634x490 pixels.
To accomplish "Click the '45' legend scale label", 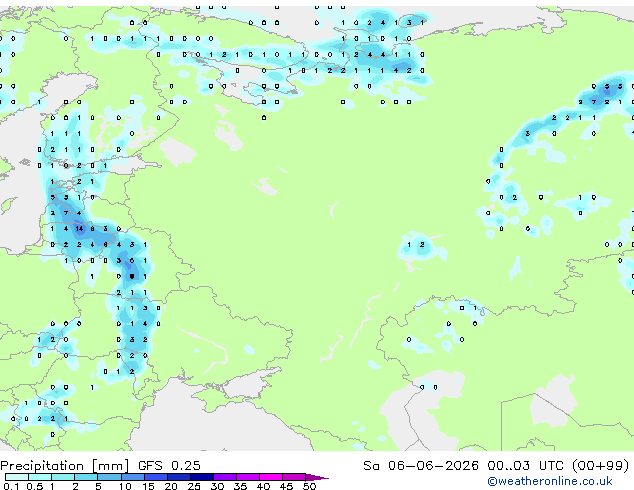I will pos(286,486).
